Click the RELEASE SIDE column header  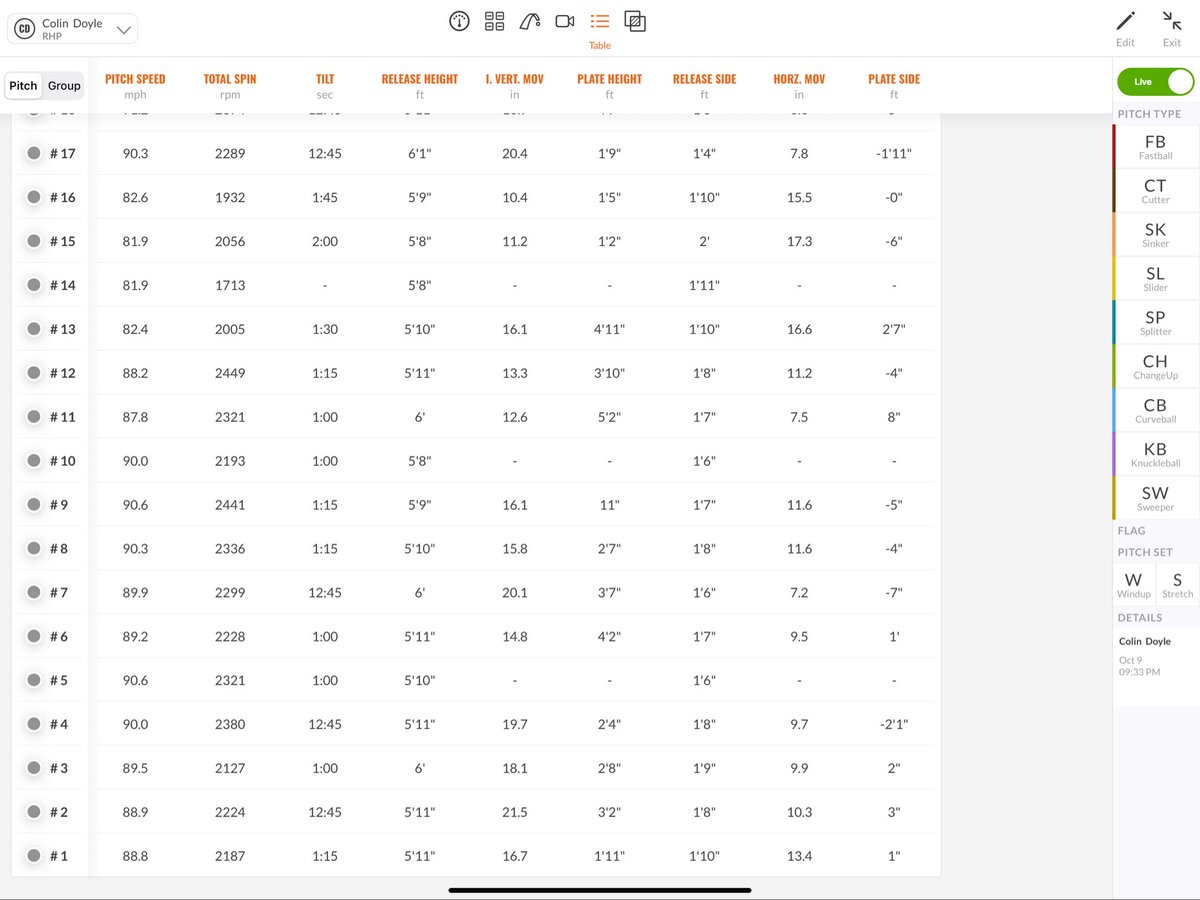704,79
